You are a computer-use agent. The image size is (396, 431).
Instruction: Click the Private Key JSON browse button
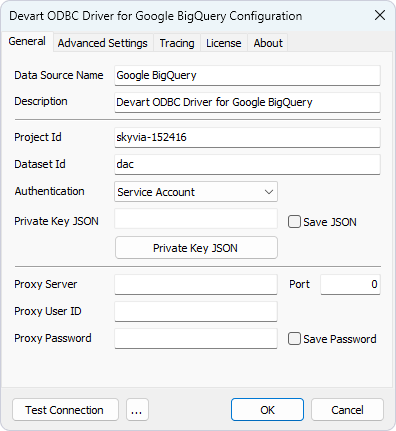tap(196, 248)
